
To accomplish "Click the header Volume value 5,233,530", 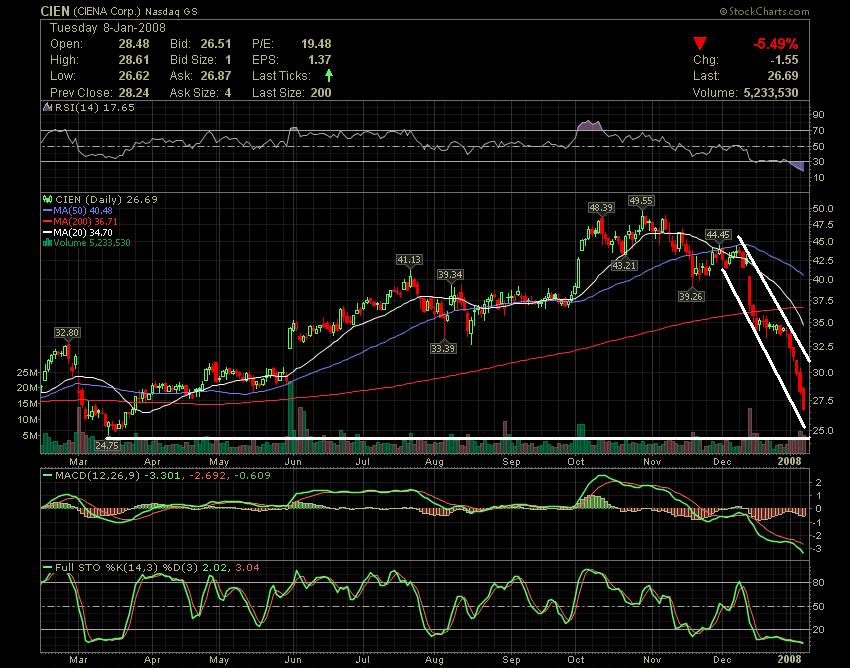I will click(771, 93).
